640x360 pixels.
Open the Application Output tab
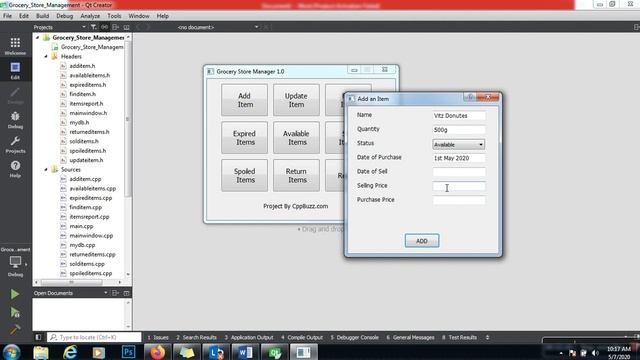249,337
